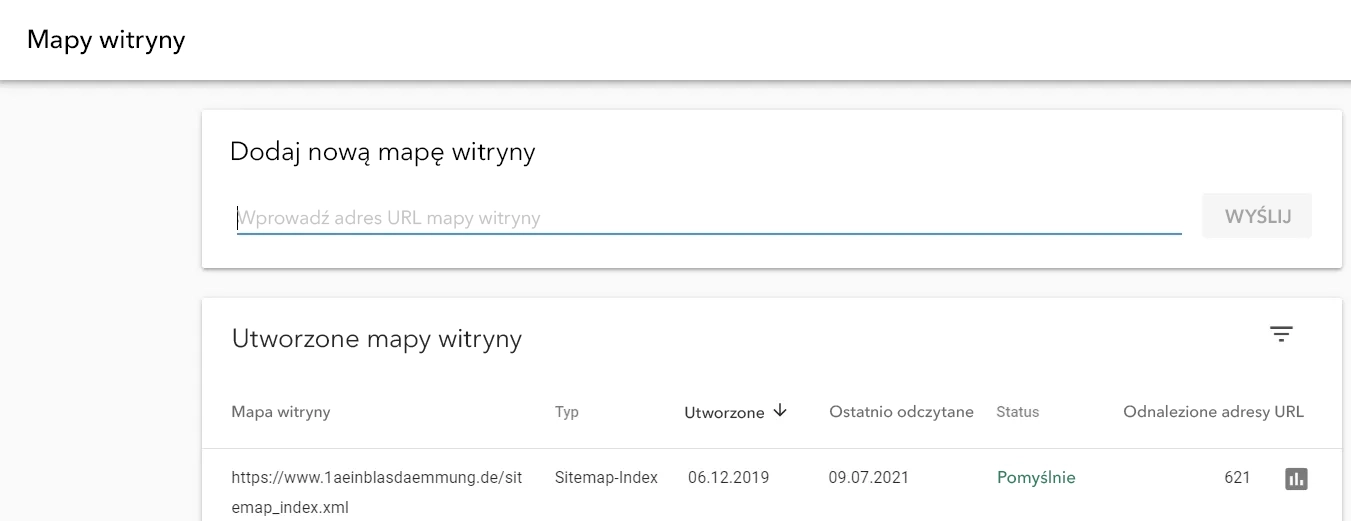This screenshot has width=1351, height=521.
Task: Toggle the sort arrow beside Utworzone
Action: [x=781, y=411]
